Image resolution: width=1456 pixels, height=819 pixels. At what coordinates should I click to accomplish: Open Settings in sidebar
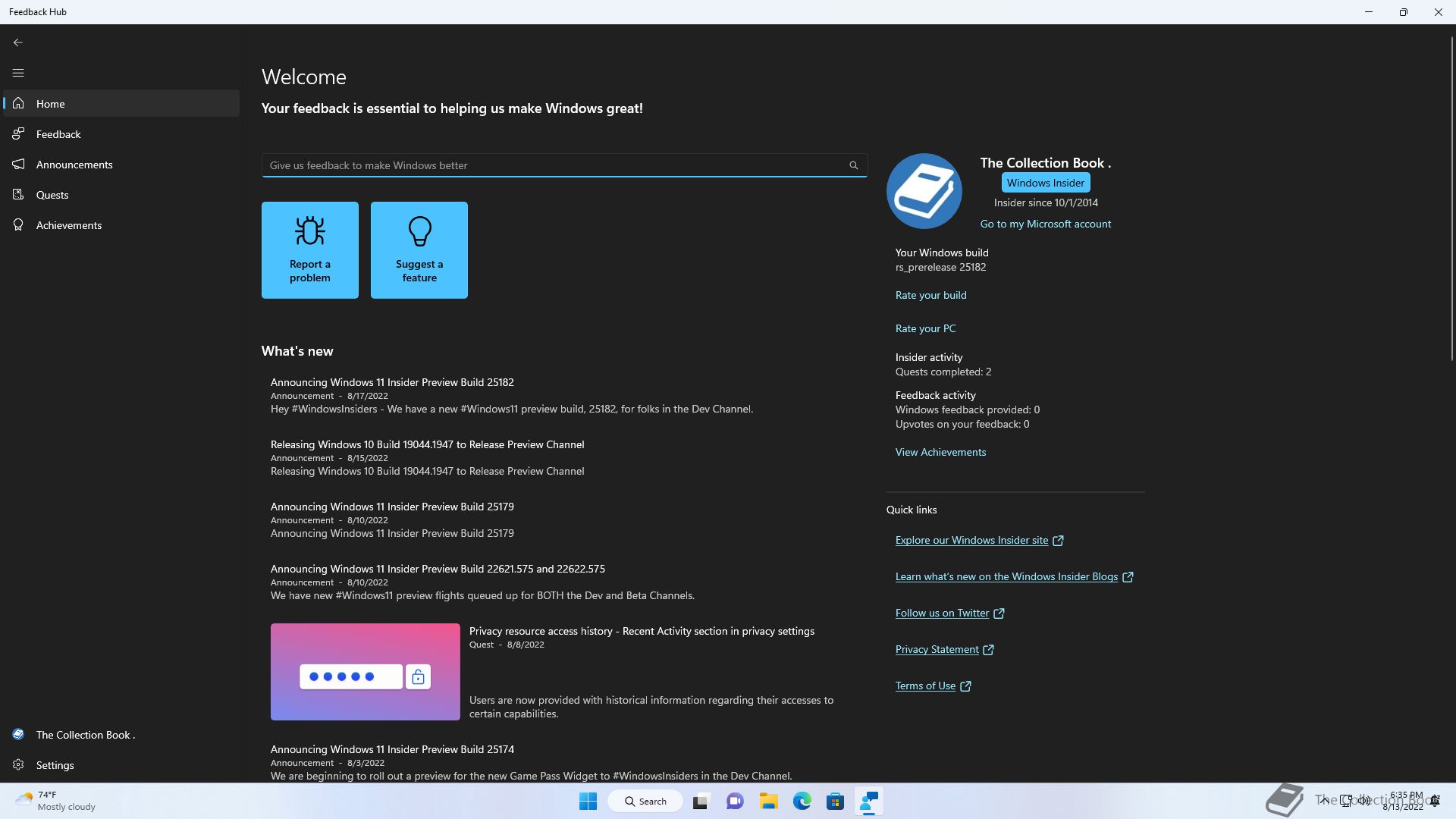pyautogui.click(x=121, y=764)
